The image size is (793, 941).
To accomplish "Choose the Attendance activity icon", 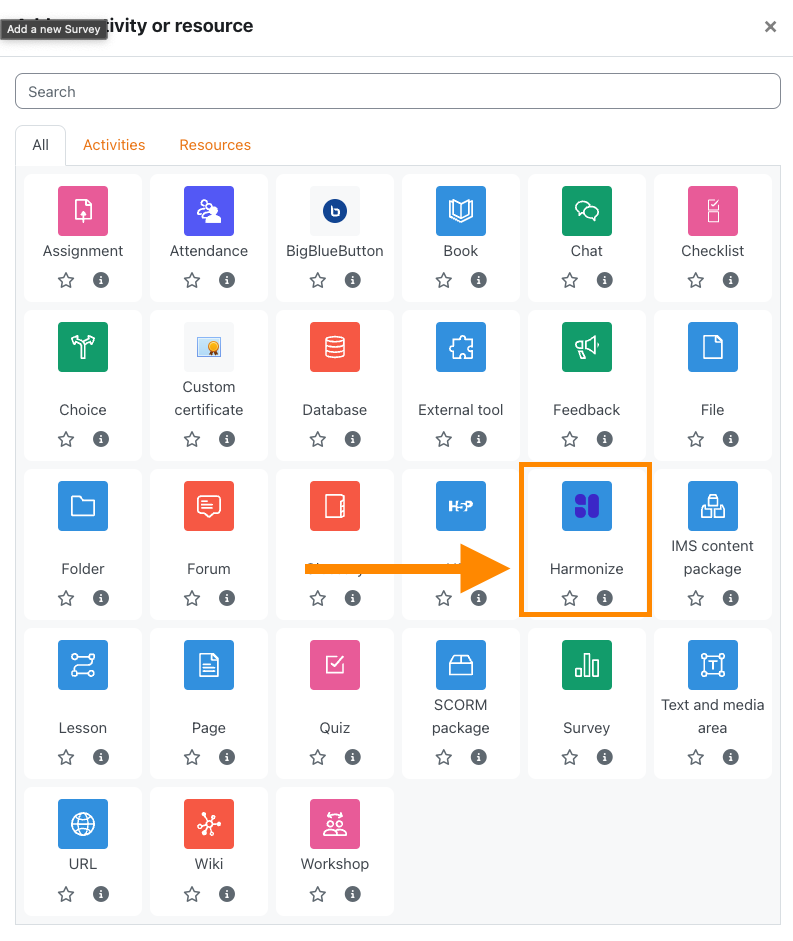I will [209, 211].
